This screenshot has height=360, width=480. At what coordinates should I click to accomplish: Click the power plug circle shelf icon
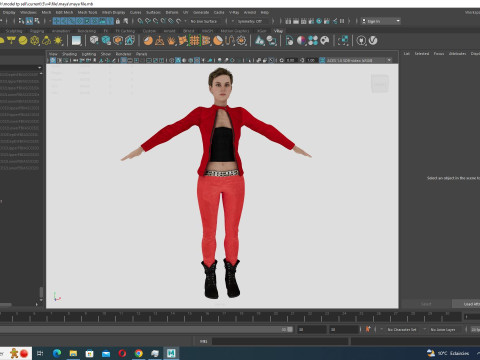point(361,41)
